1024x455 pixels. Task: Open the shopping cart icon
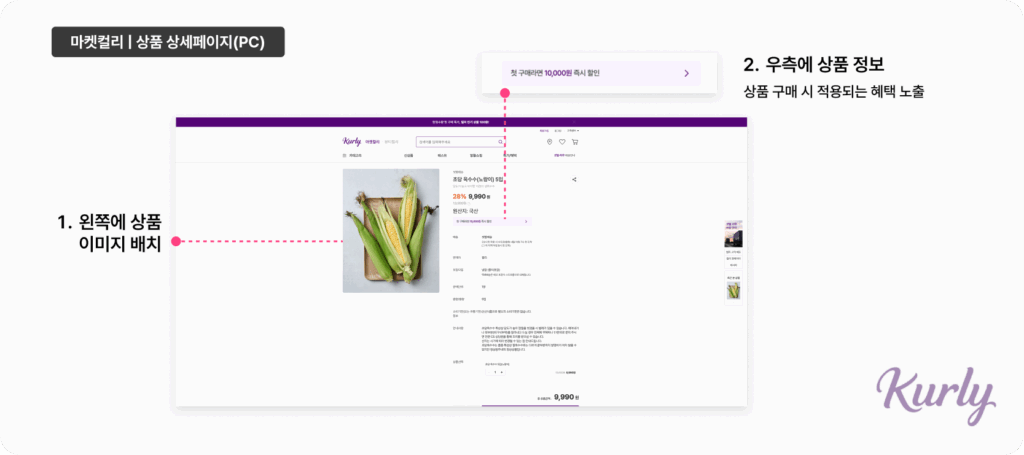point(575,142)
